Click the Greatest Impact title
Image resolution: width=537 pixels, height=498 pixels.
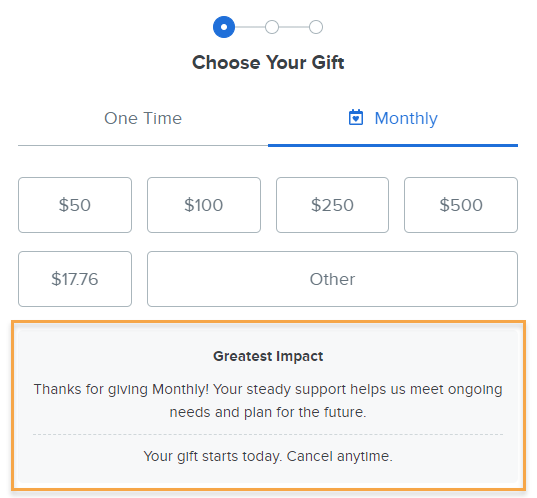click(x=268, y=356)
